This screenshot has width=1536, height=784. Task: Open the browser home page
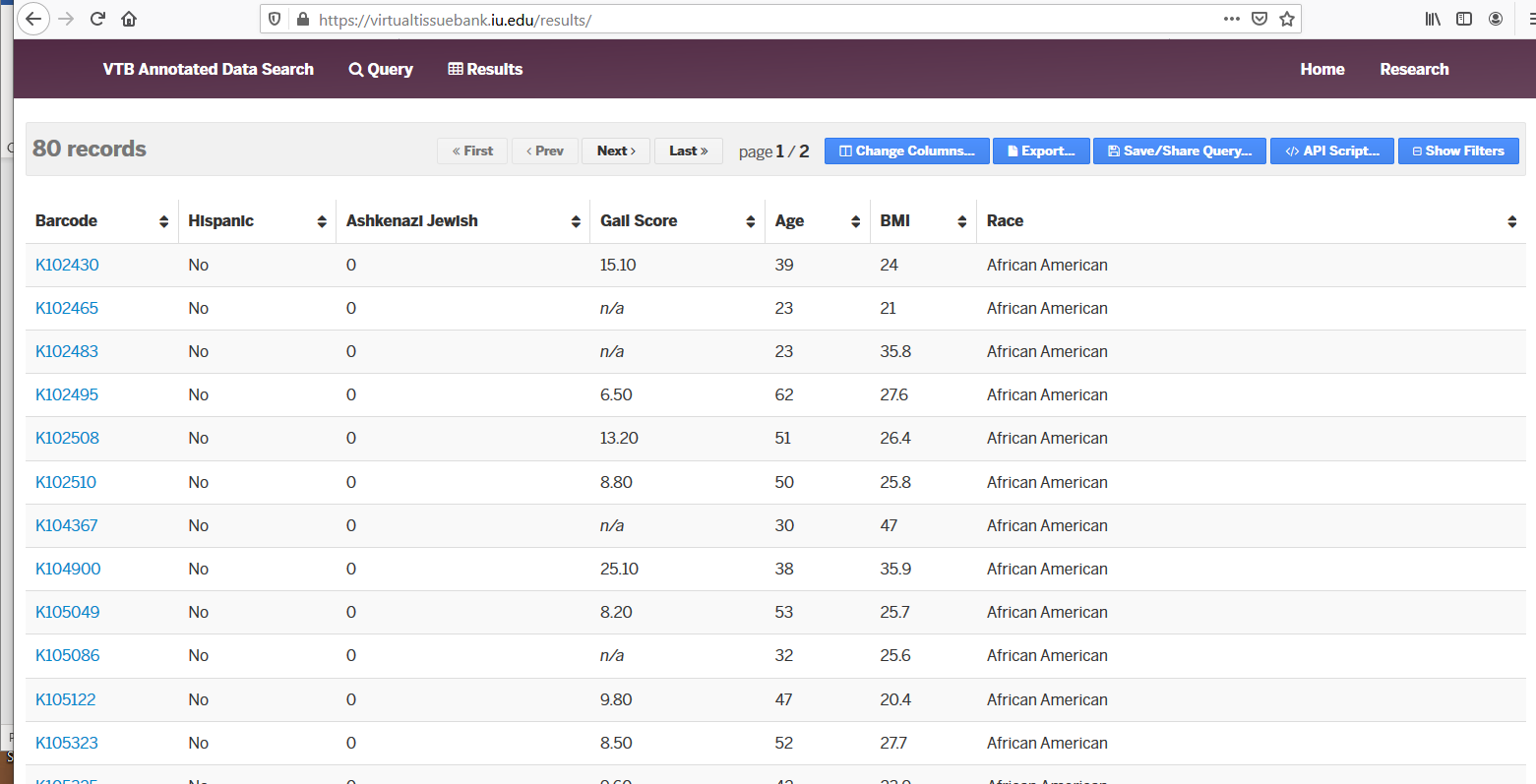[129, 19]
